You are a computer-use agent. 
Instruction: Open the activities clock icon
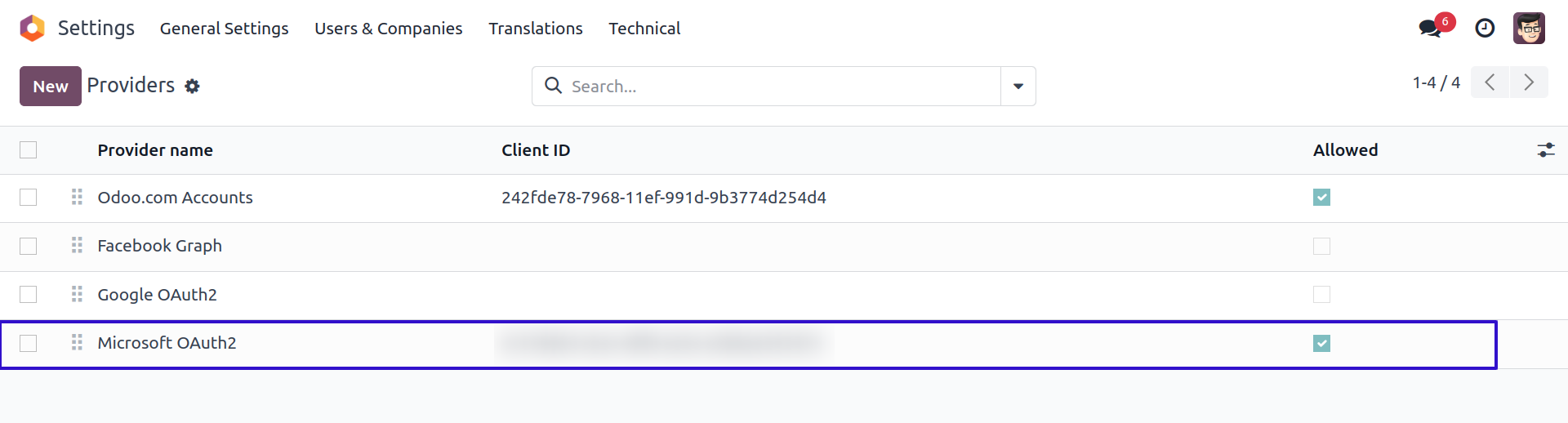click(x=1485, y=29)
